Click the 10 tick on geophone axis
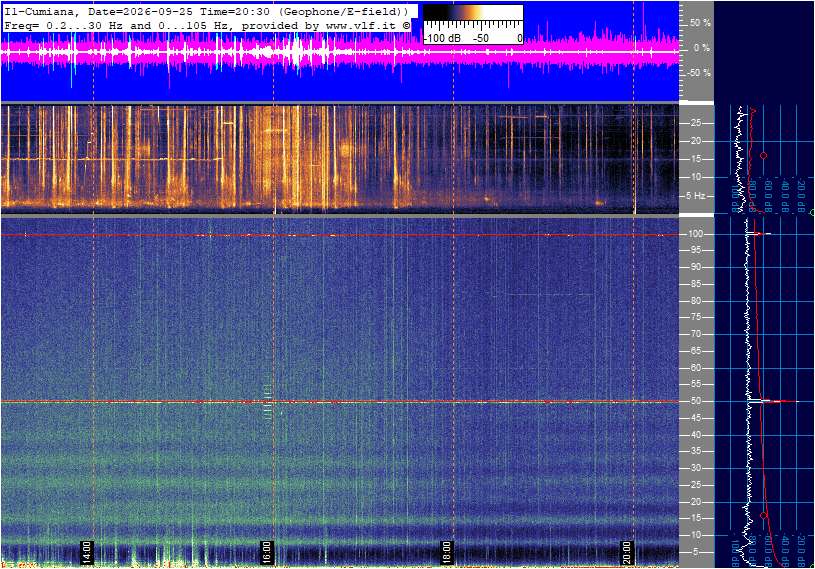Image resolution: width=815 pixels, height=569 pixels. tap(695, 177)
